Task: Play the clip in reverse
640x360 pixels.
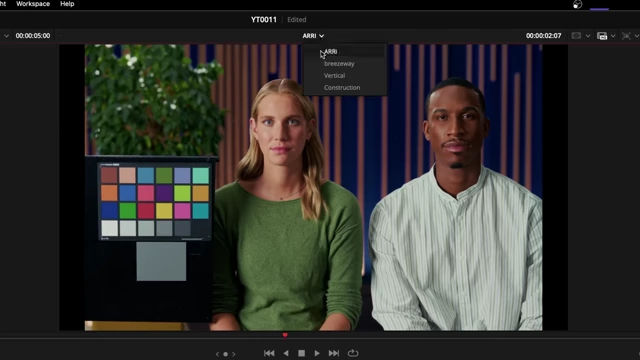Action: click(286, 353)
